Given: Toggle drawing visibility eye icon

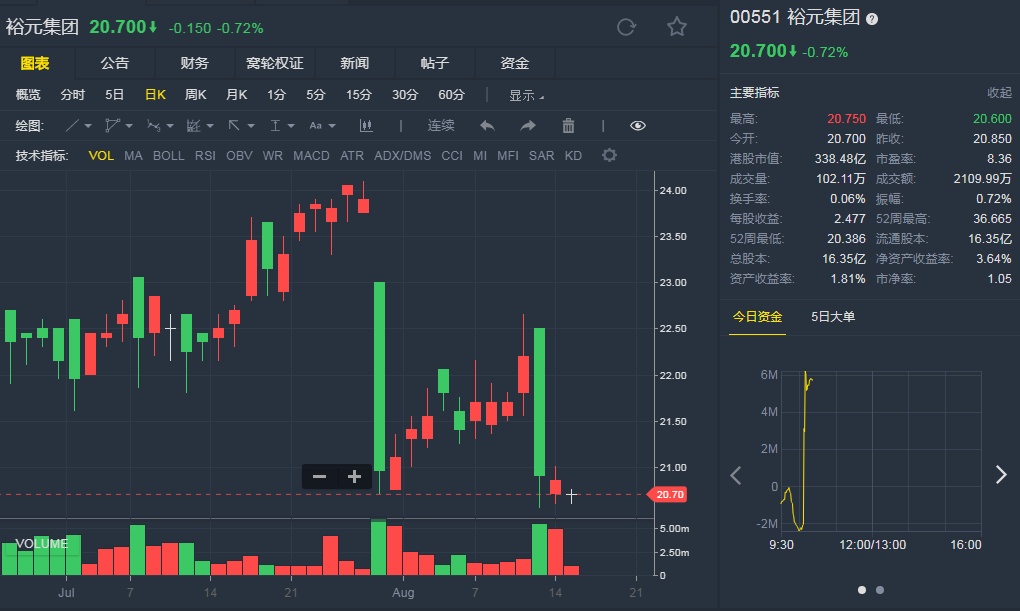Looking at the screenshot, I should (x=638, y=126).
